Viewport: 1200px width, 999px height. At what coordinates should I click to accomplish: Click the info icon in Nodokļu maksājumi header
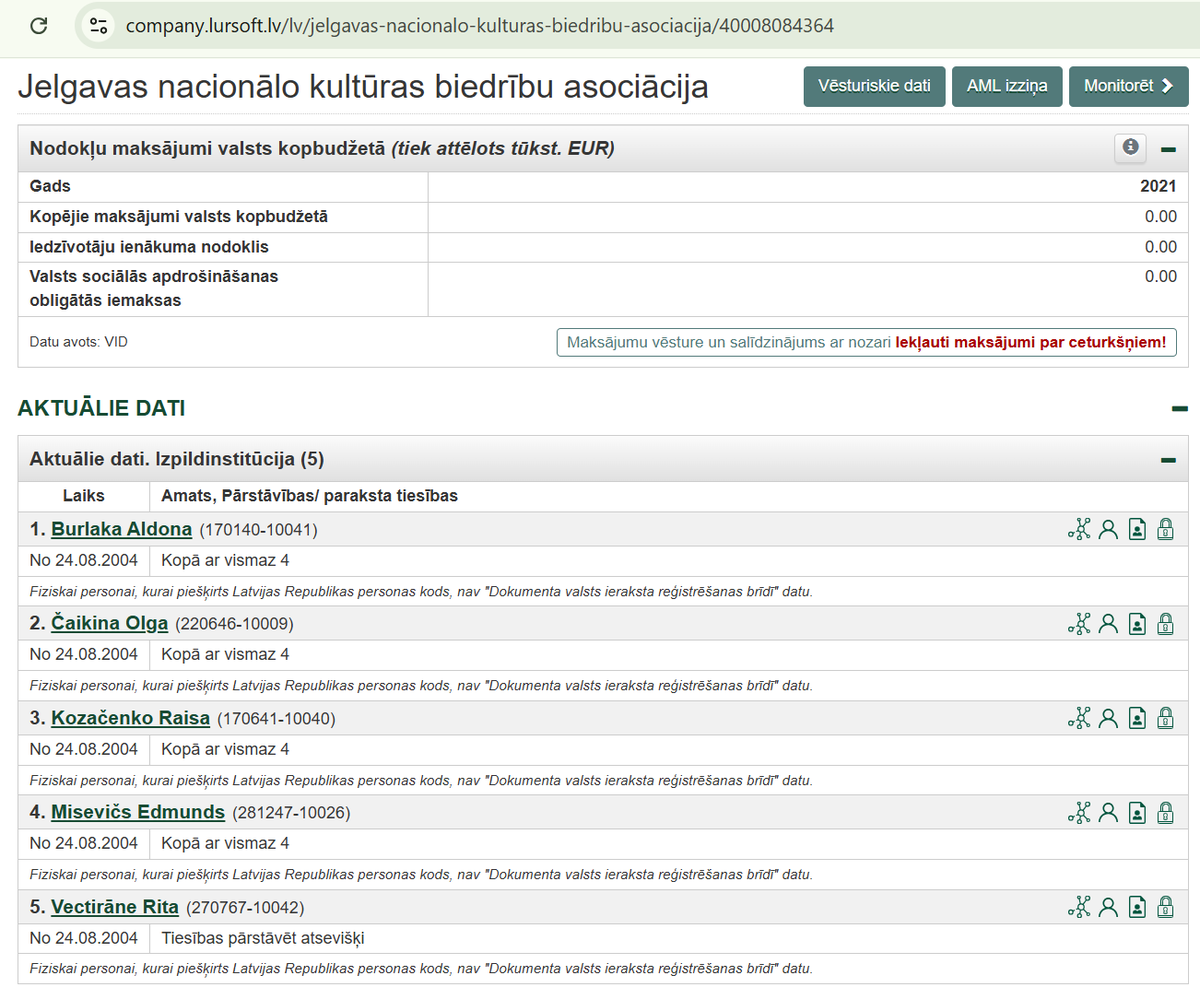pos(1131,148)
